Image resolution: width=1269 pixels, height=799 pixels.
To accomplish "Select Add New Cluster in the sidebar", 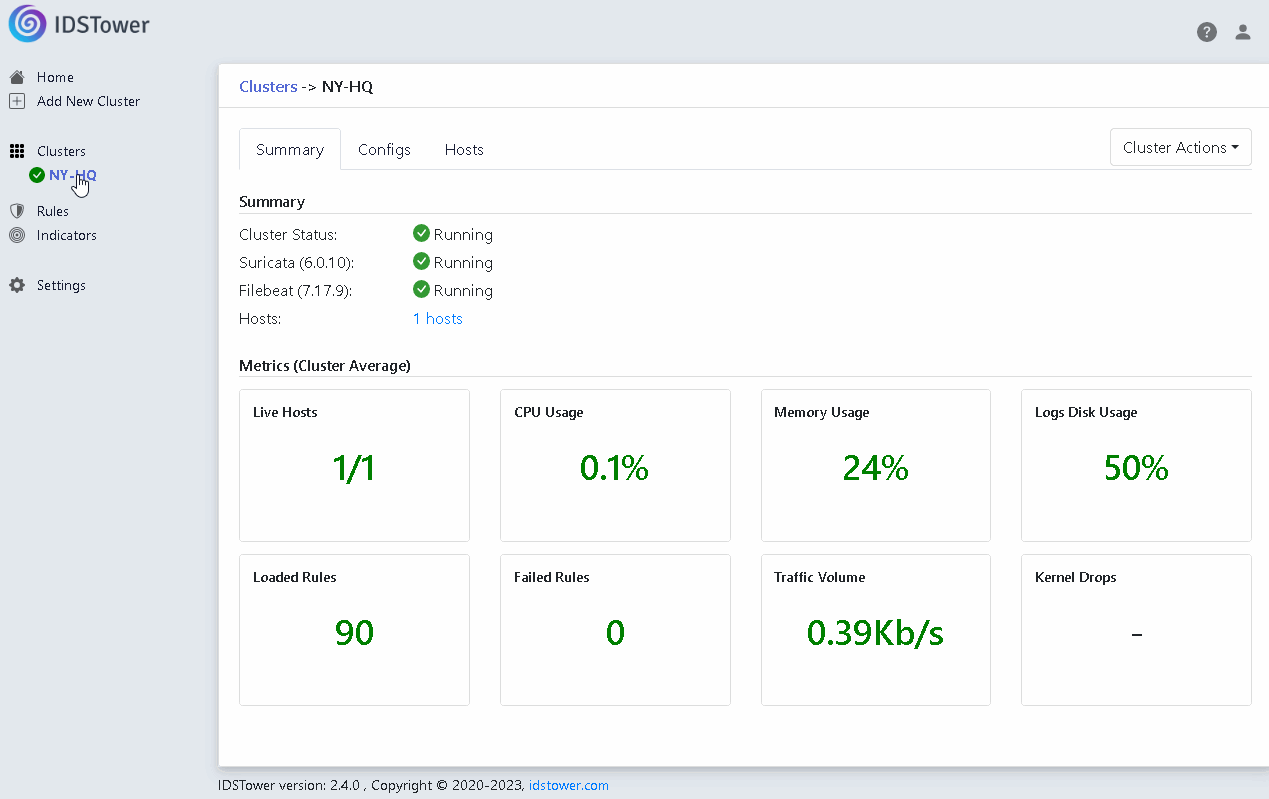I will 88,101.
